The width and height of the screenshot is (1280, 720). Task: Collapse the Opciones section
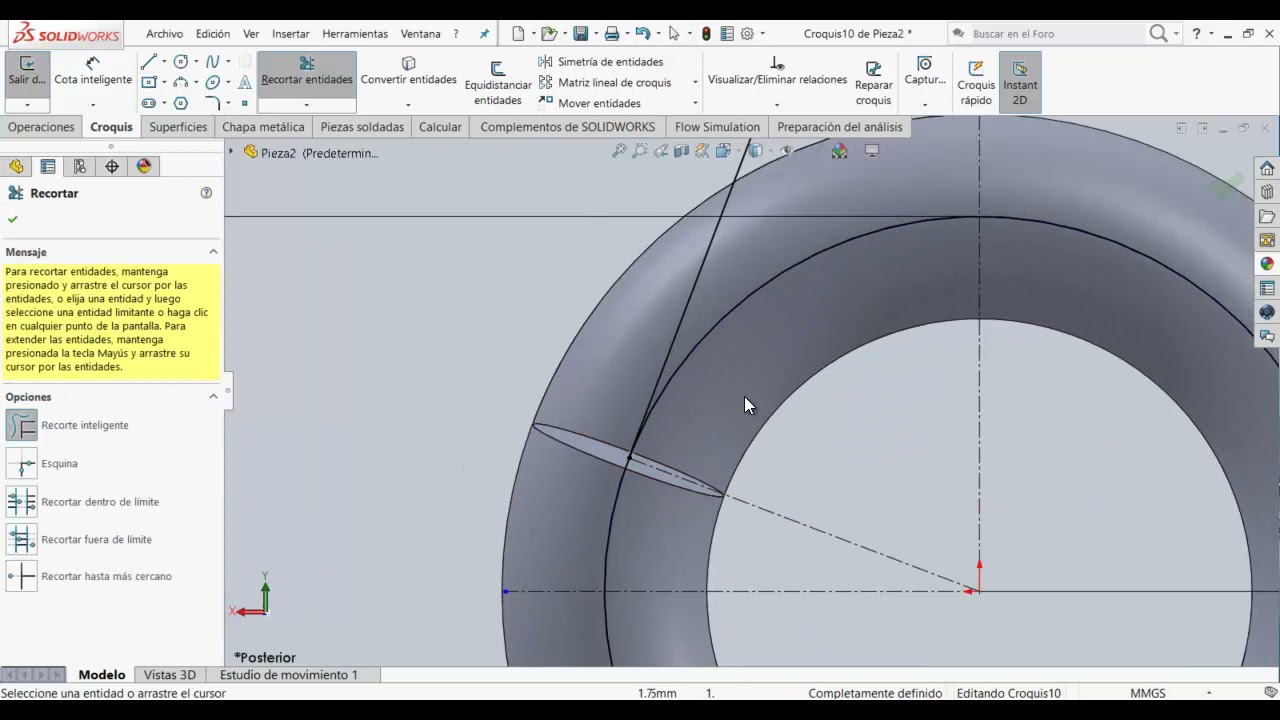pyautogui.click(x=213, y=397)
